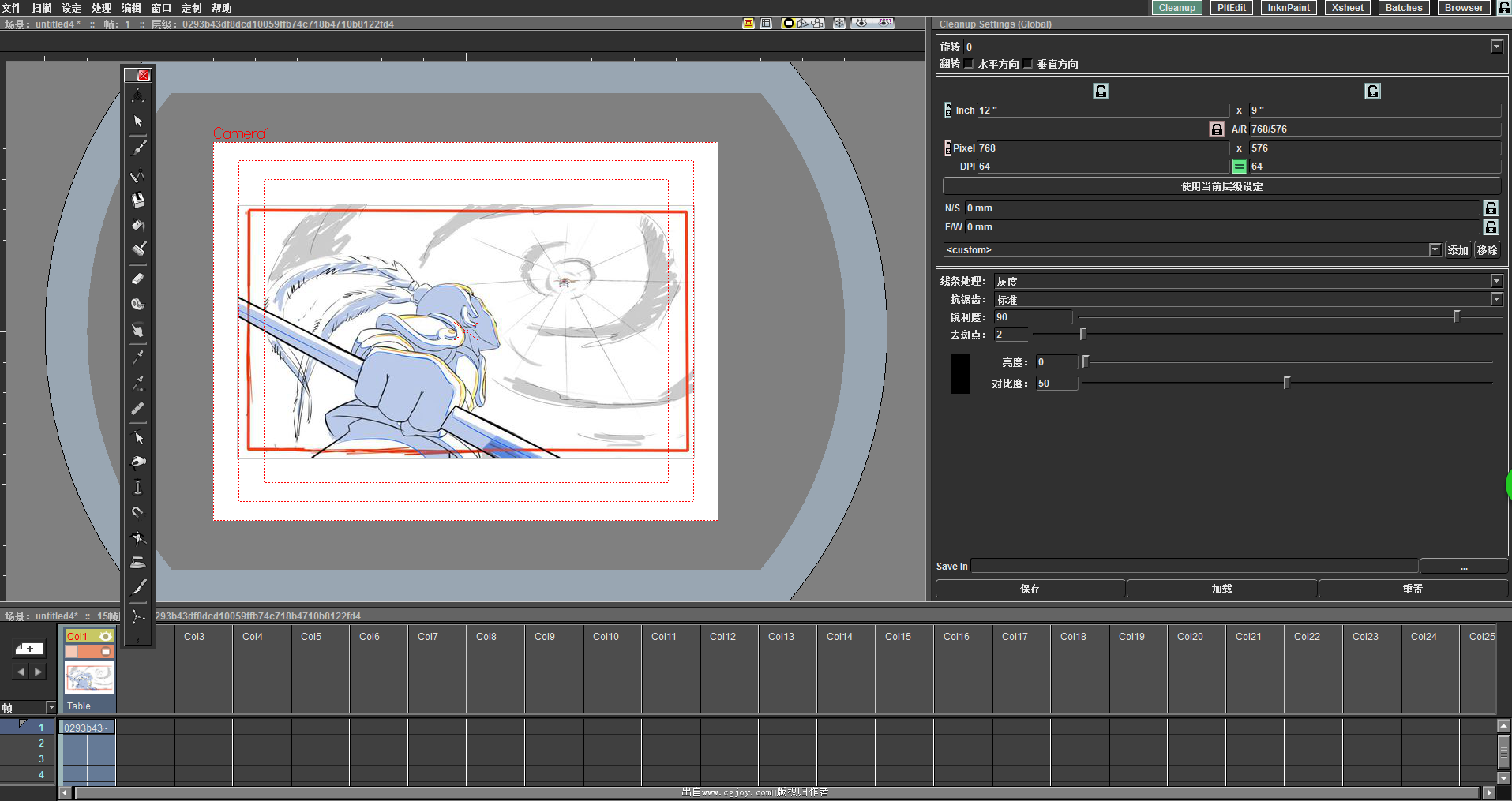This screenshot has height=801, width=1512.
Task: Click the Save In path field
Action: 1195,567
